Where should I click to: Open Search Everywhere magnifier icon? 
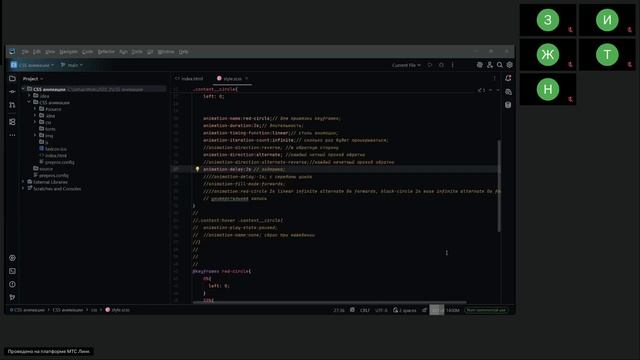pyautogui.click(x=500, y=65)
